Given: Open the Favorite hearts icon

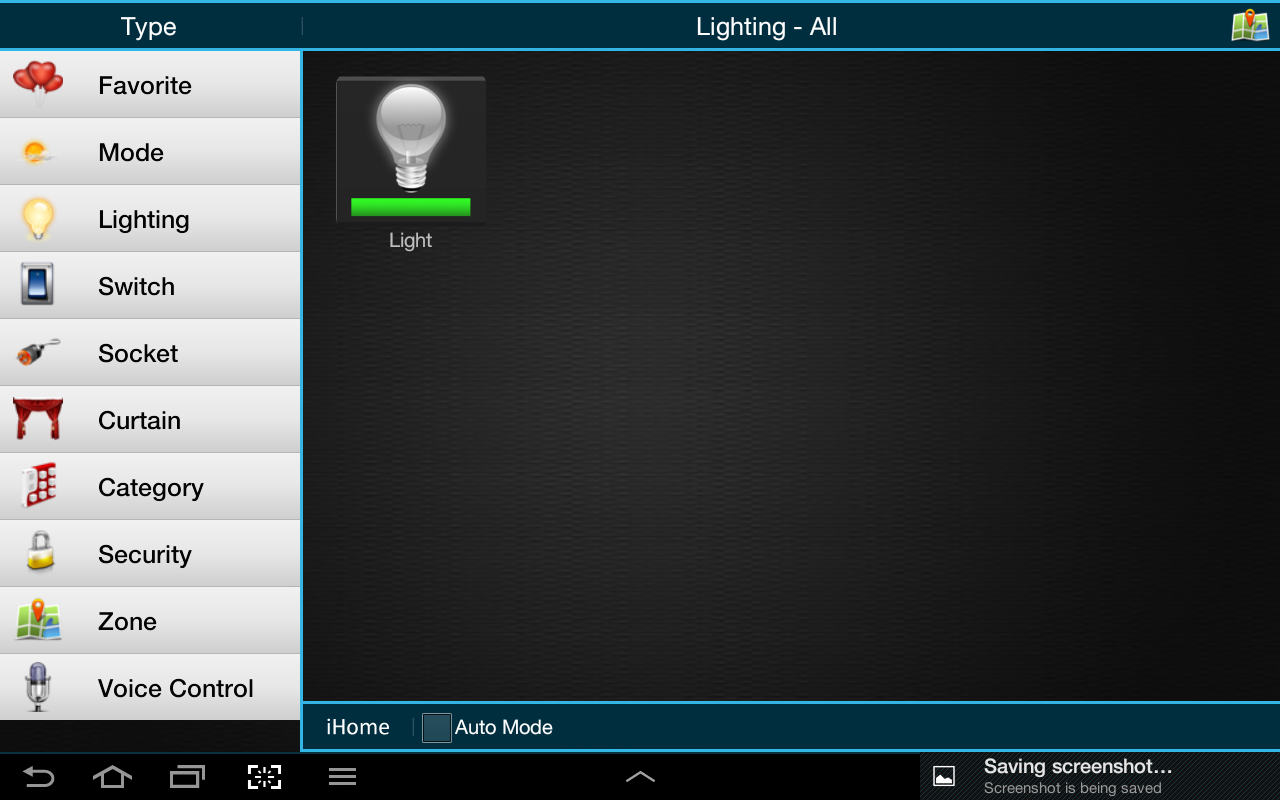Looking at the screenshot, I should point(38,84).
